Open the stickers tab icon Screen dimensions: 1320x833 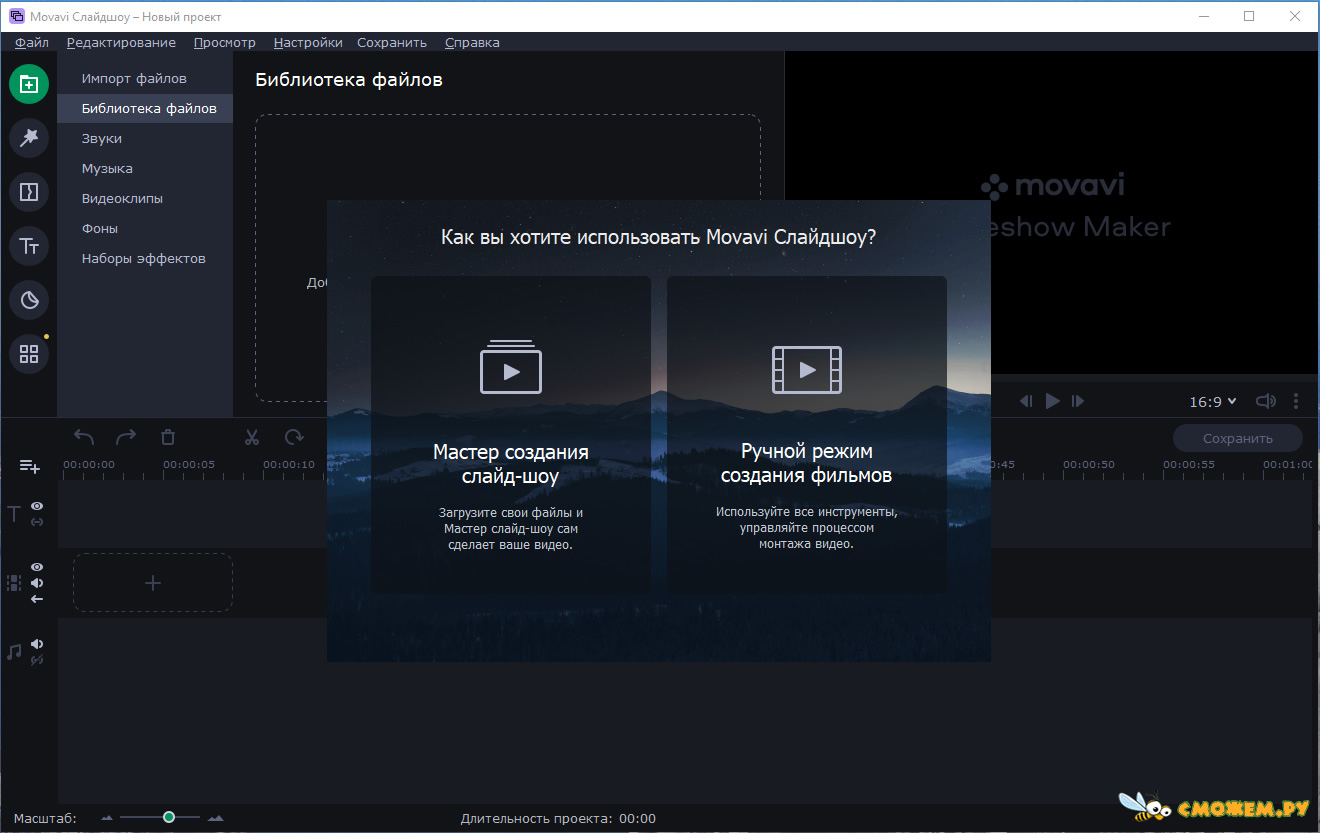point(29,300)
